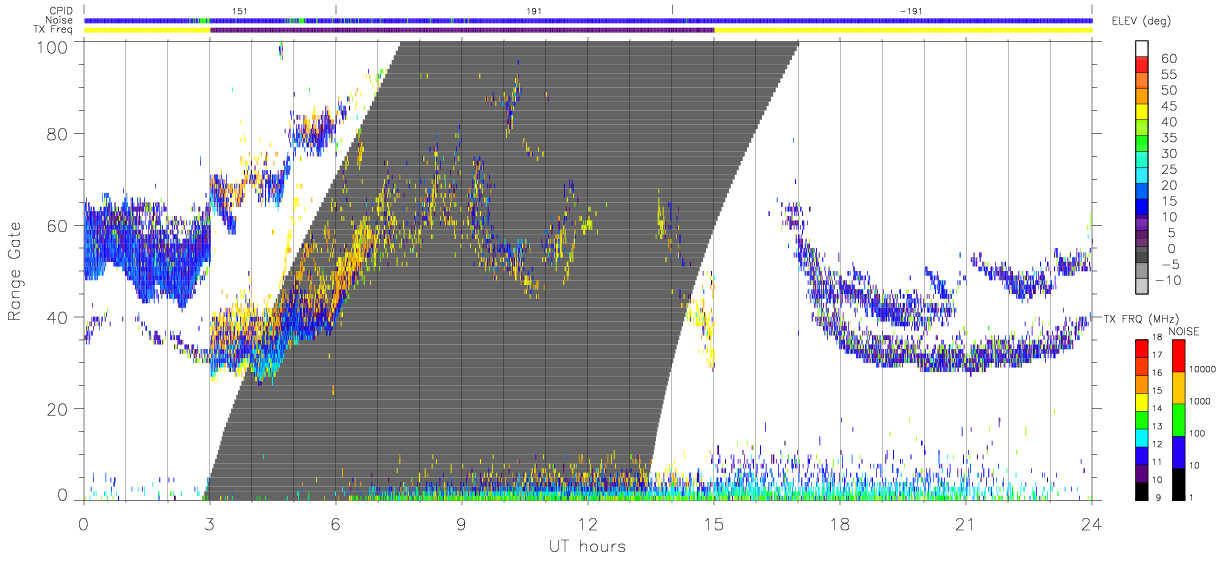The height and width of the screenshot is (567, 1228).
Task: Select the 'CPID' row label
Action: (60, 9)
